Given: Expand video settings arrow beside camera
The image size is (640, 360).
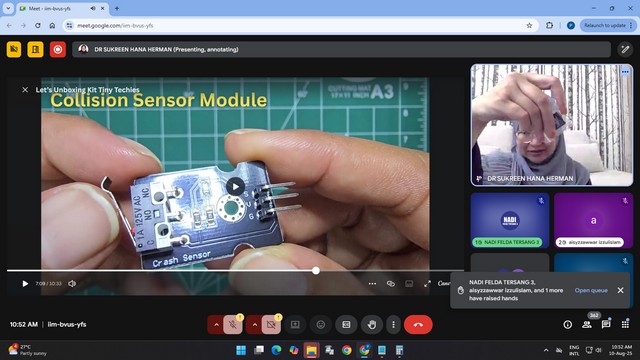Looking at the screenshot, I should coord(254,325).
